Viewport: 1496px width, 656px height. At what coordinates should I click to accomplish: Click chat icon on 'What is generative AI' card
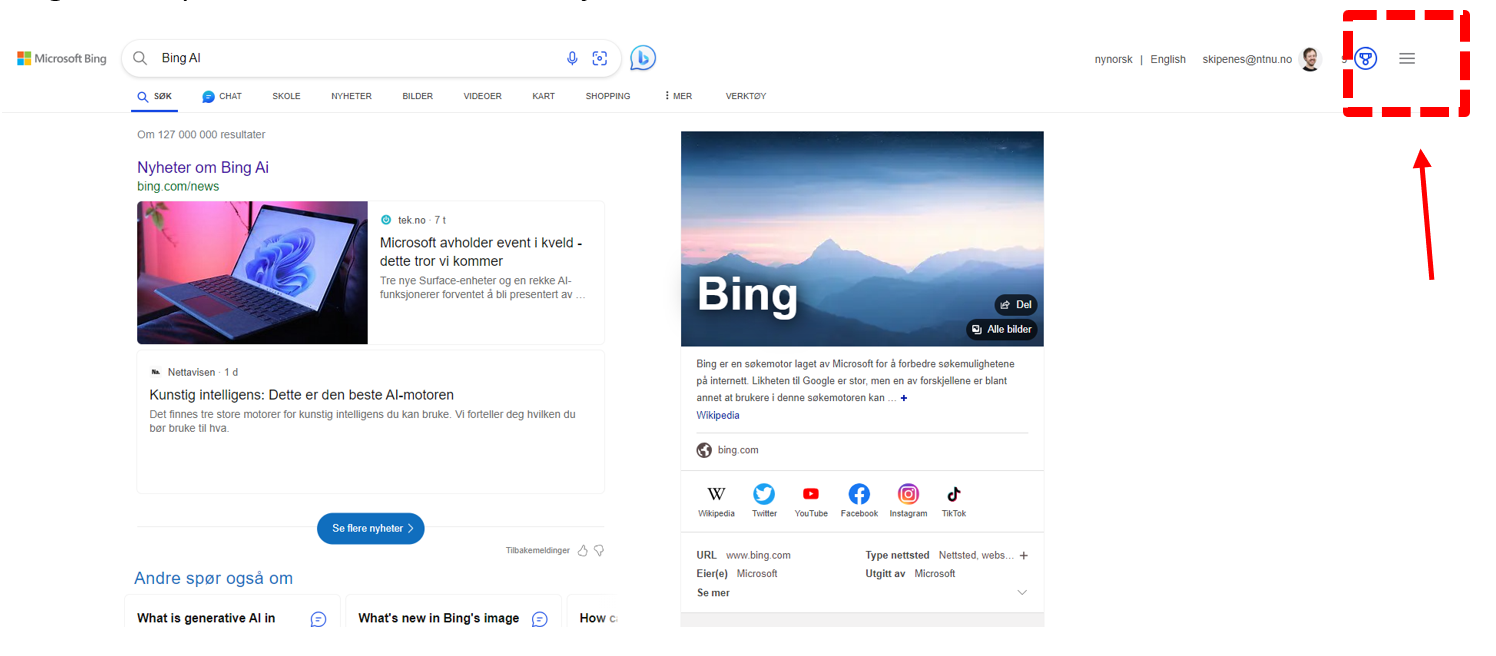(x=318, y=619)
